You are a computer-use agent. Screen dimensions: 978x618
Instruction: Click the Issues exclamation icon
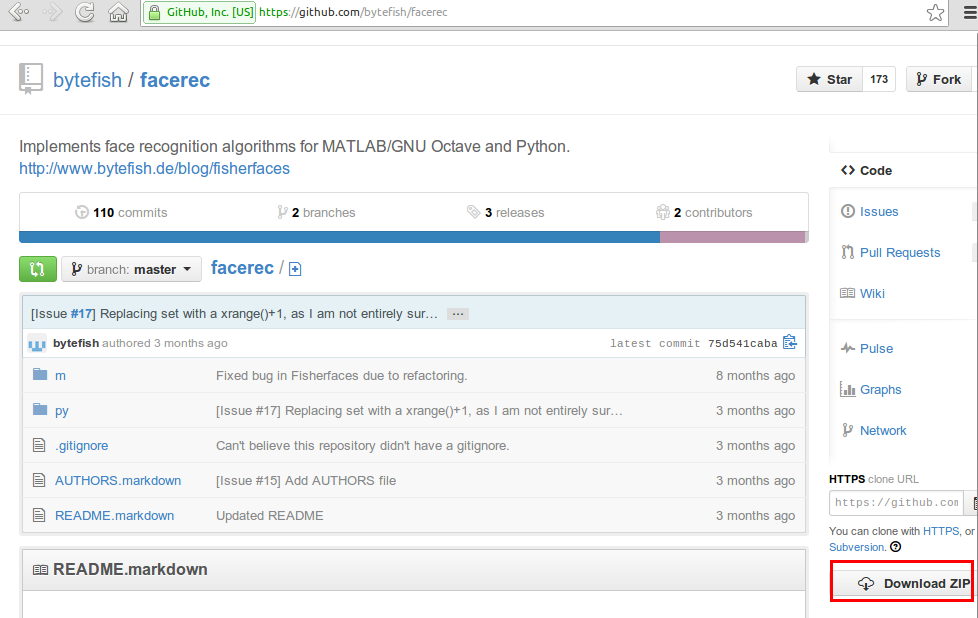coord(848,211)
